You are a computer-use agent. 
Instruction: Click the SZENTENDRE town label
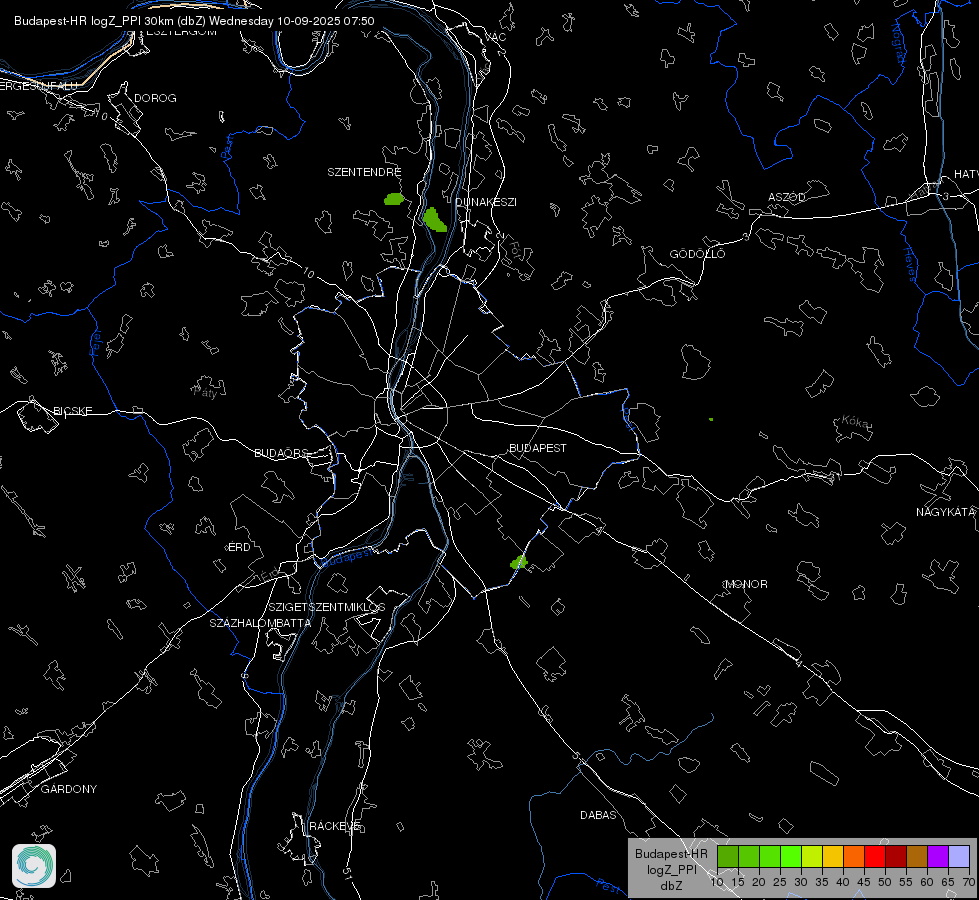tap(364, 172)
